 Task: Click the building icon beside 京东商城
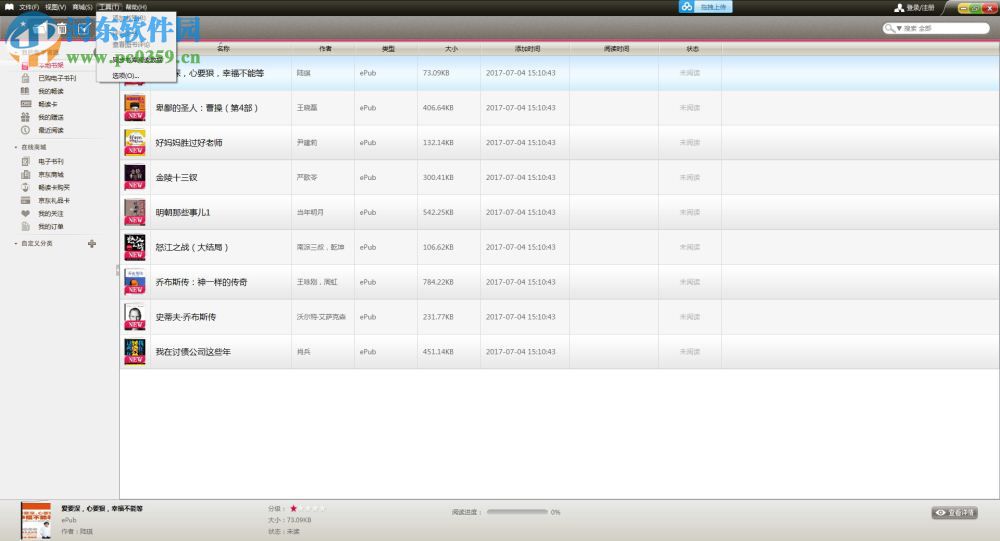(26, 174)
